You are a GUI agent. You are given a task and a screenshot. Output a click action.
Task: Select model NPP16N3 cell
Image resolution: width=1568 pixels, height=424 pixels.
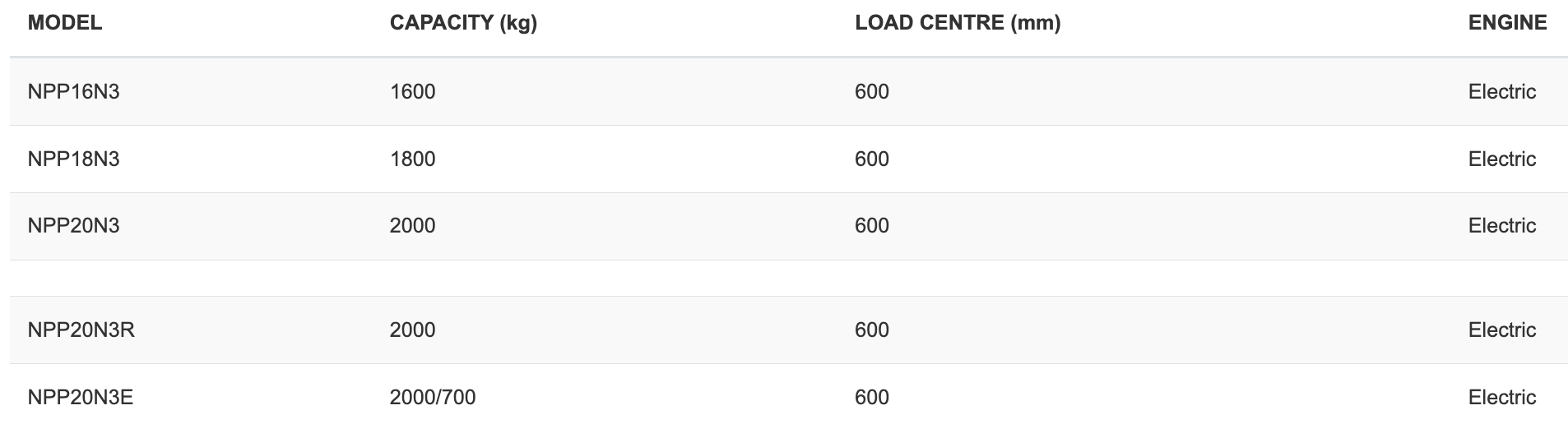(x=74, y=91)
